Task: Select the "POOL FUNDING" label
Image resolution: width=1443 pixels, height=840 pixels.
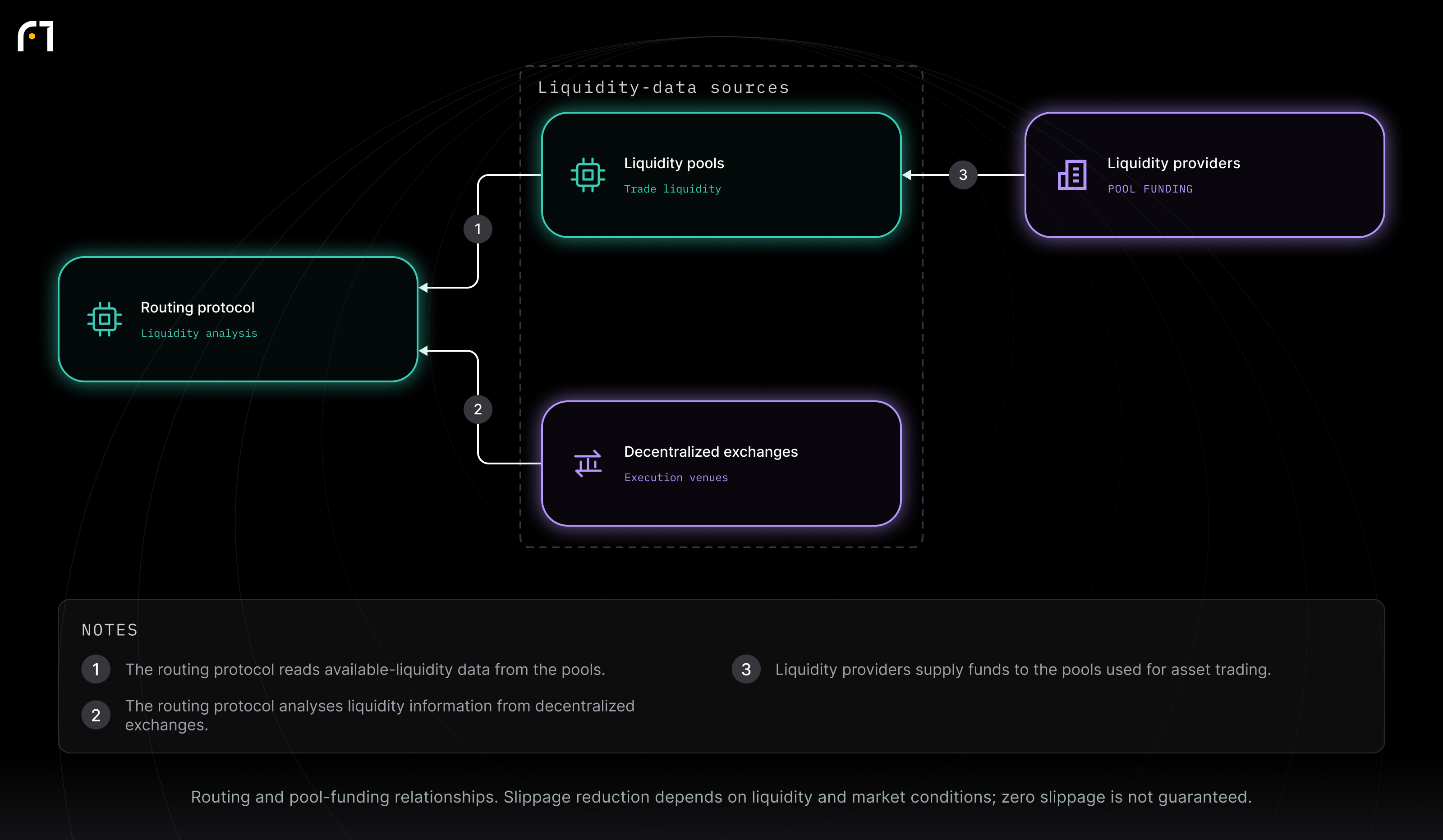Action: click(x=1150, y=189)
